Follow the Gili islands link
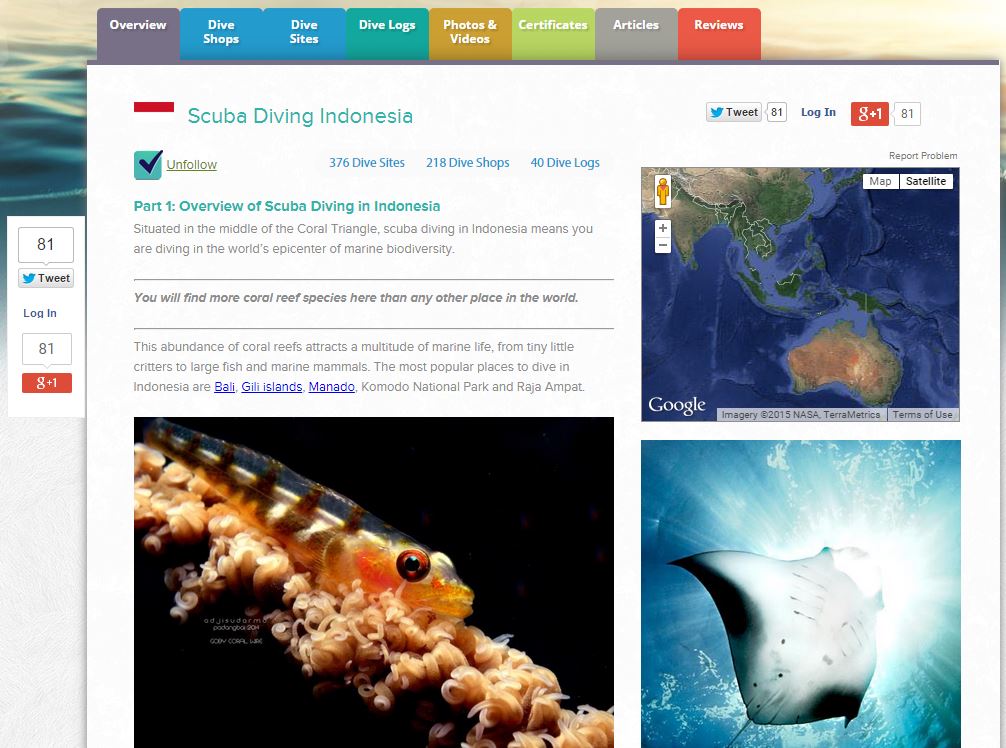This screenshot has height=748, width=1006. point(271,387)
